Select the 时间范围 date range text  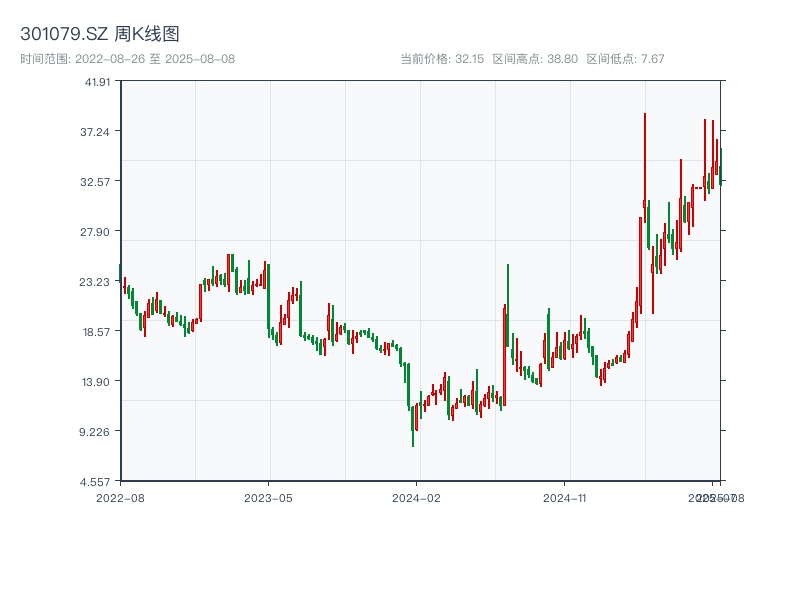point(128,59)
